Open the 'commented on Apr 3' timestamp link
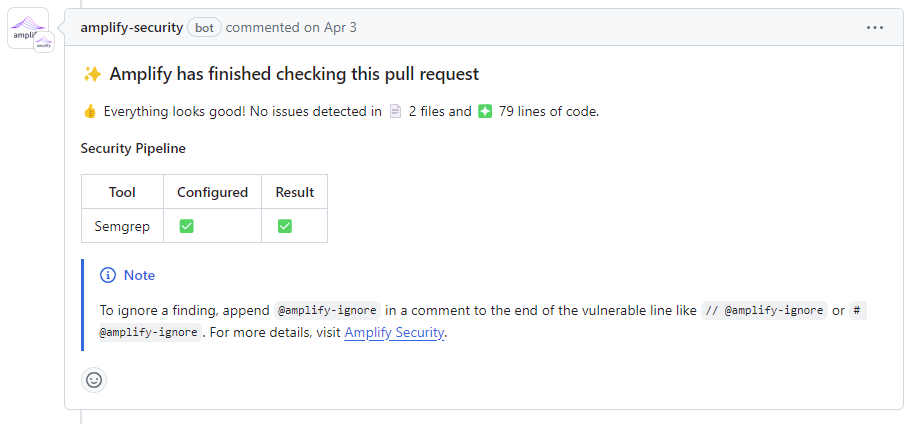This screenshot has height=424, width=914. pos(291,27)
